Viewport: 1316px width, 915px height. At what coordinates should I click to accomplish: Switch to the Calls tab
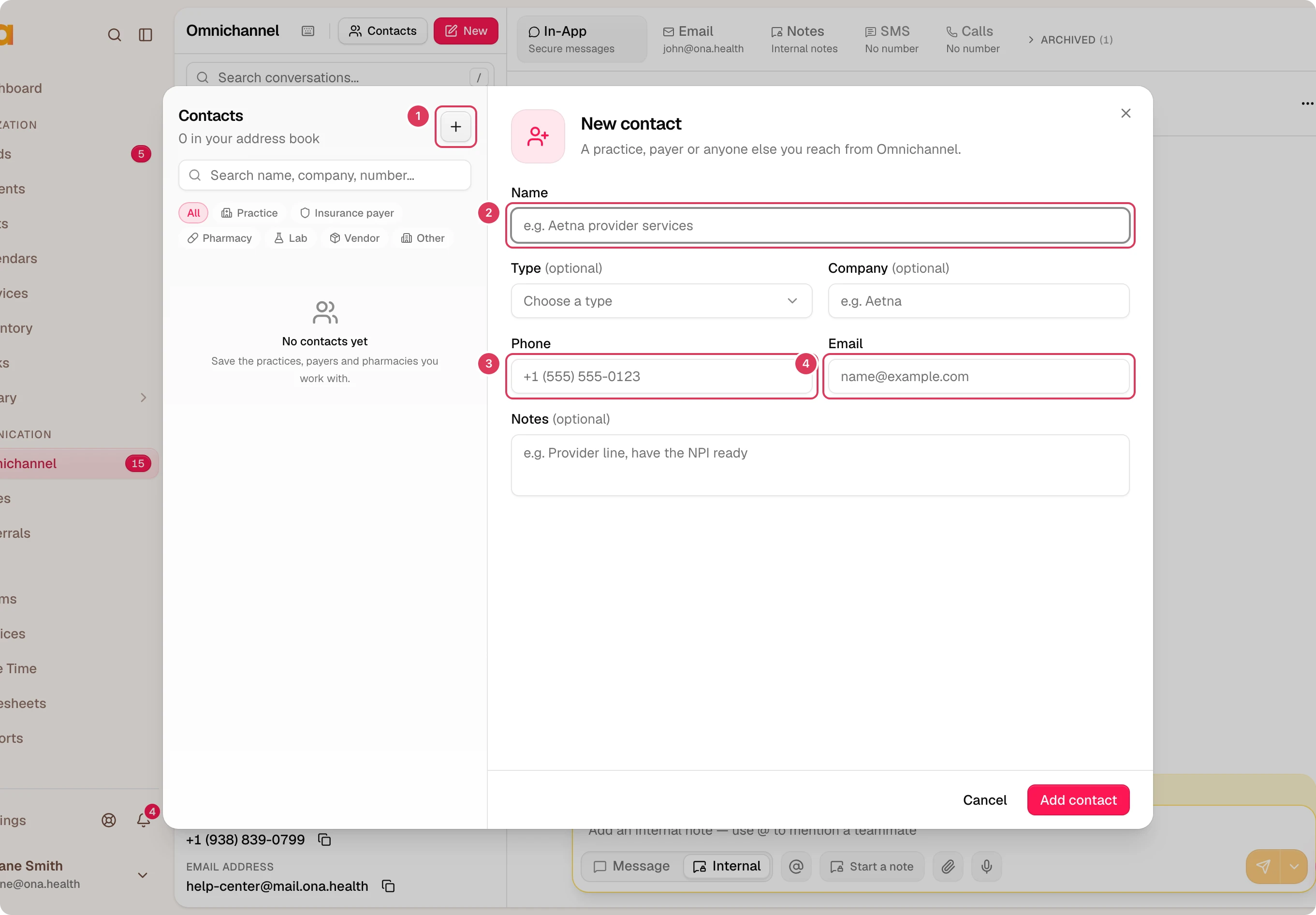(x=973, y=39)
